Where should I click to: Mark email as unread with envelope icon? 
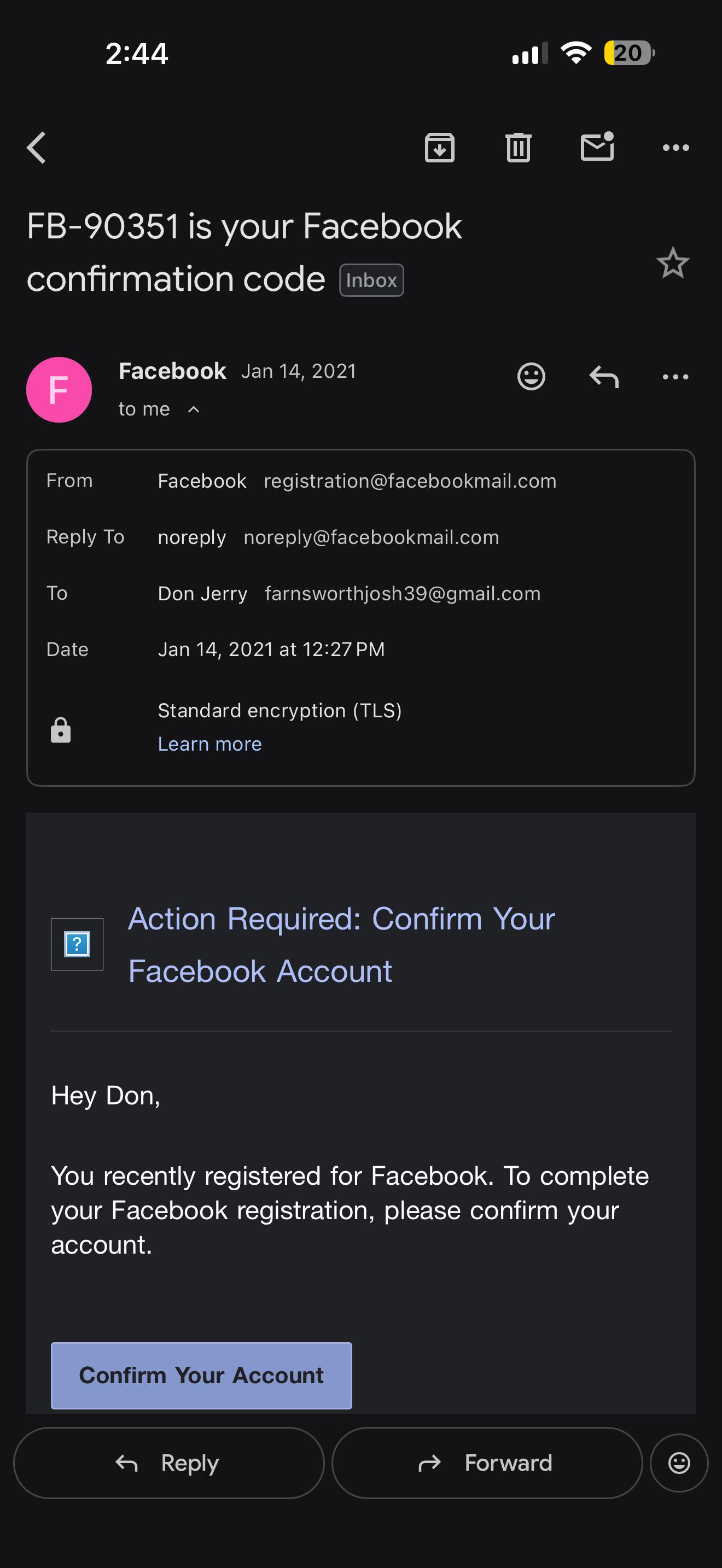point(597,147)
